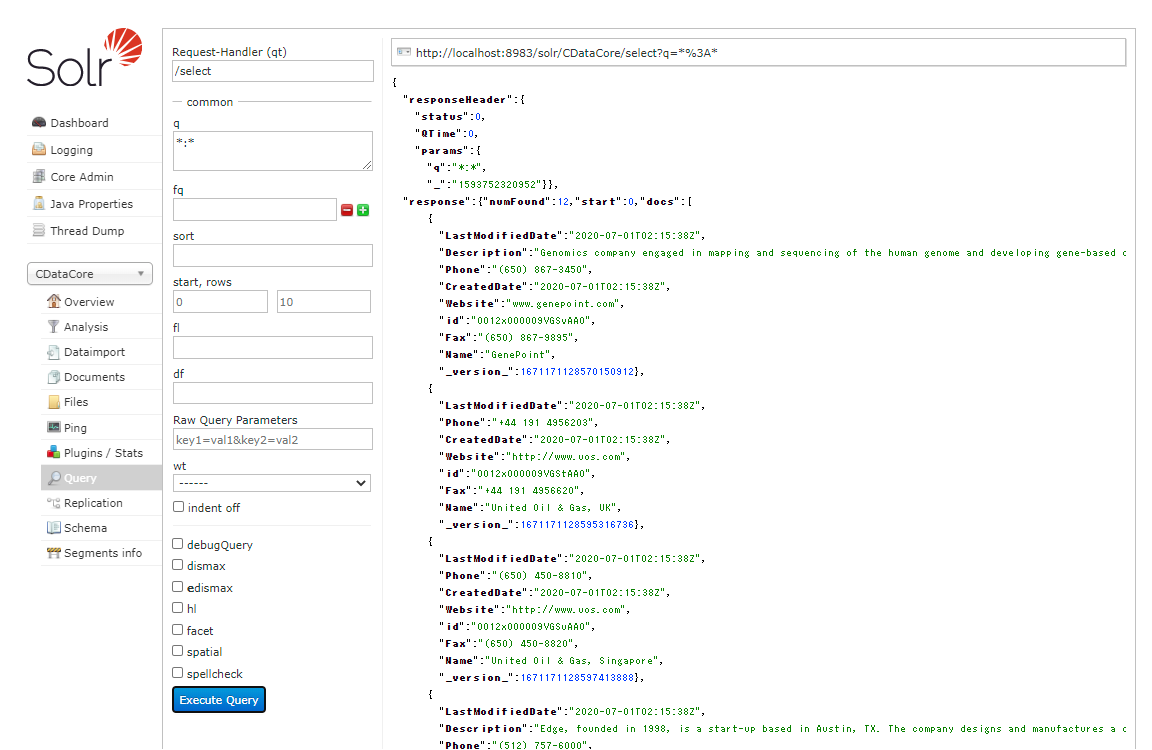Image resolution: width=1152 pixels, height=750 pixels.
Task: Click the Java Properties icon
Action: (x=39, y=204)
